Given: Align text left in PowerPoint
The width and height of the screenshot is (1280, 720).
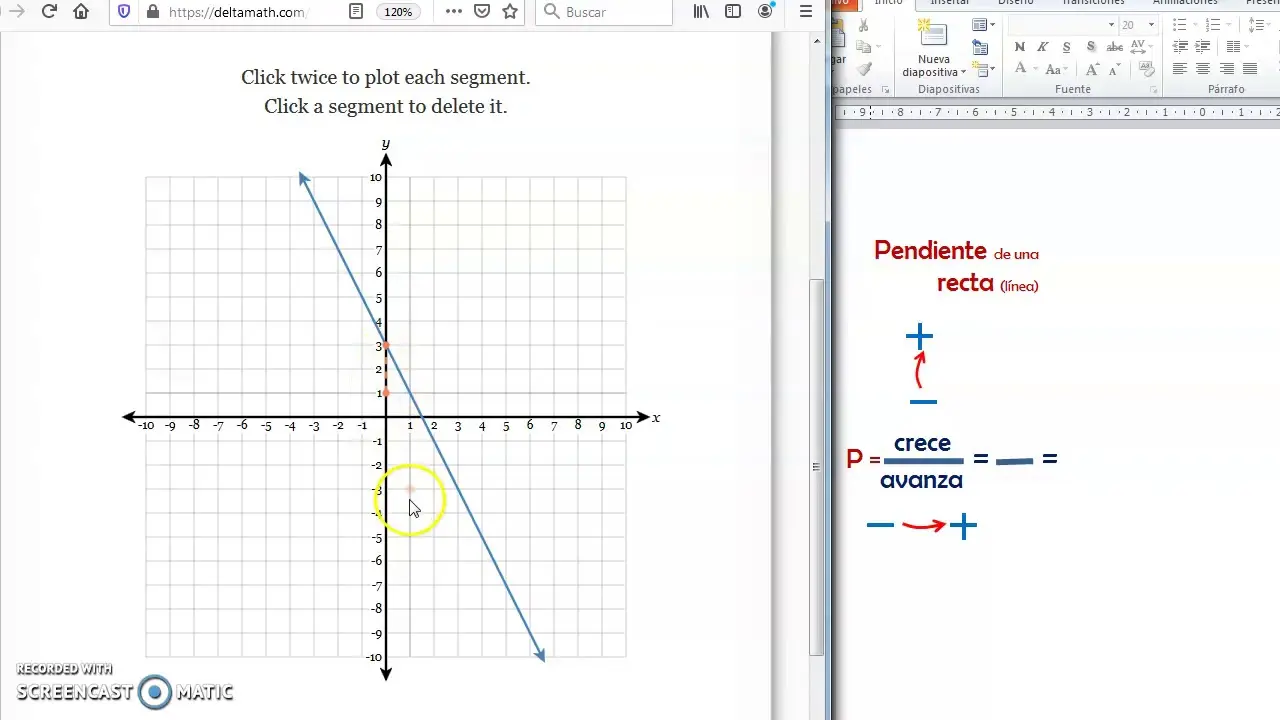Looking at the screenshot, I should pyautogui.click(x=1180, y=69).
